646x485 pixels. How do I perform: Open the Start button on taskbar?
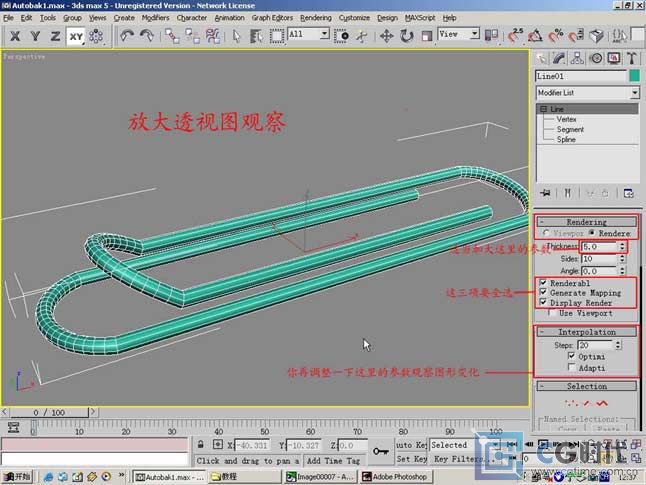click(17, 477)
